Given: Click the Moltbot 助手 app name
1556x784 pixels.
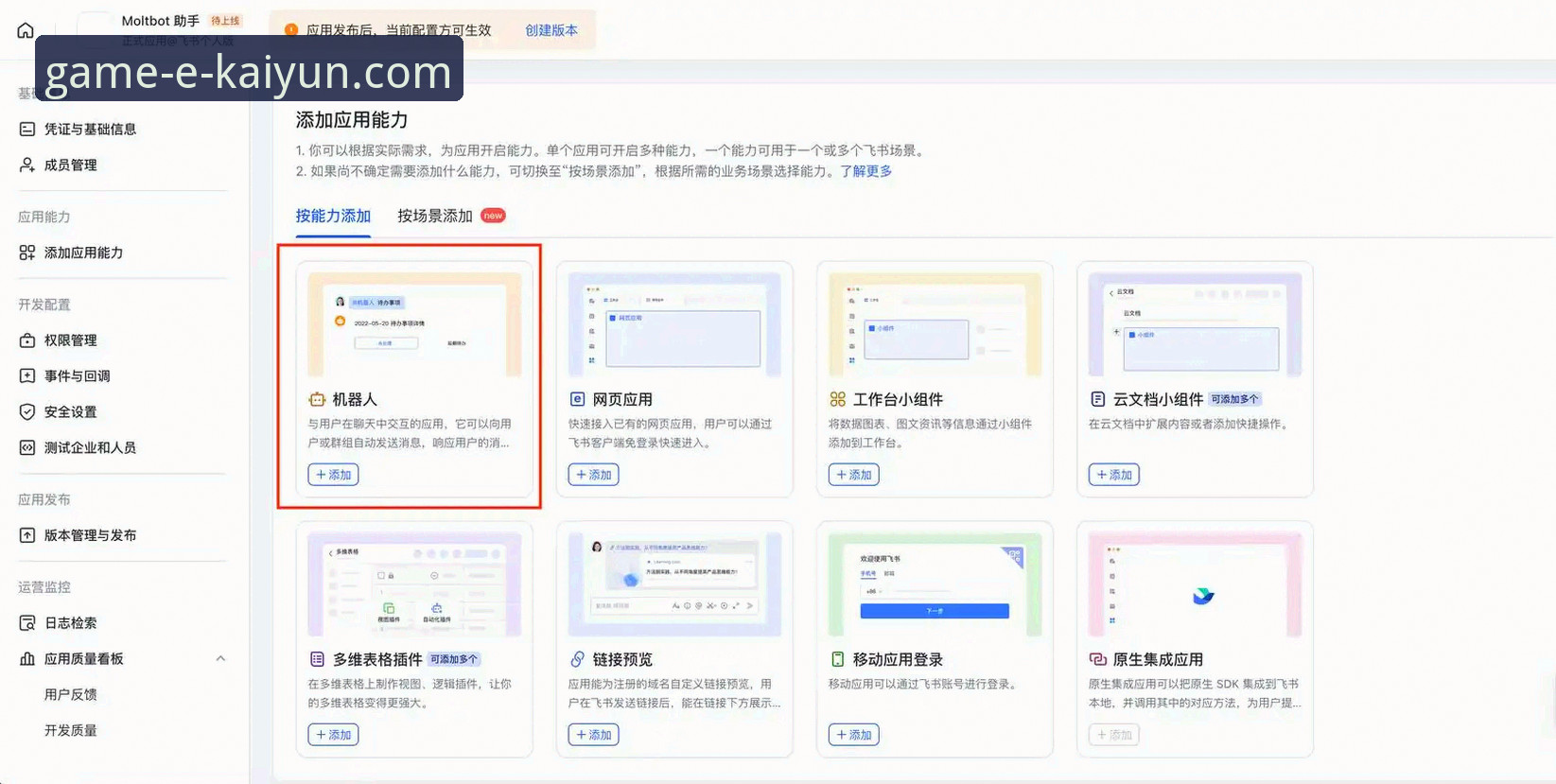Looking at the screenshot, I should [x=160, y=21].
